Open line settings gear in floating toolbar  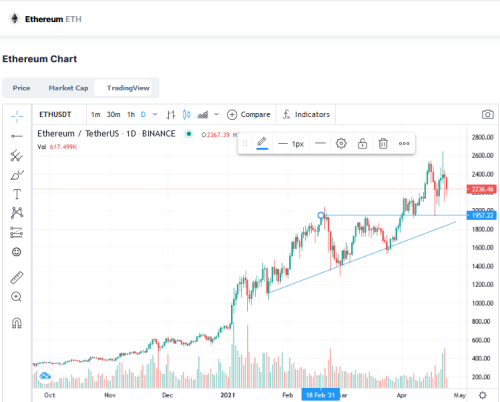coord(341,144)
